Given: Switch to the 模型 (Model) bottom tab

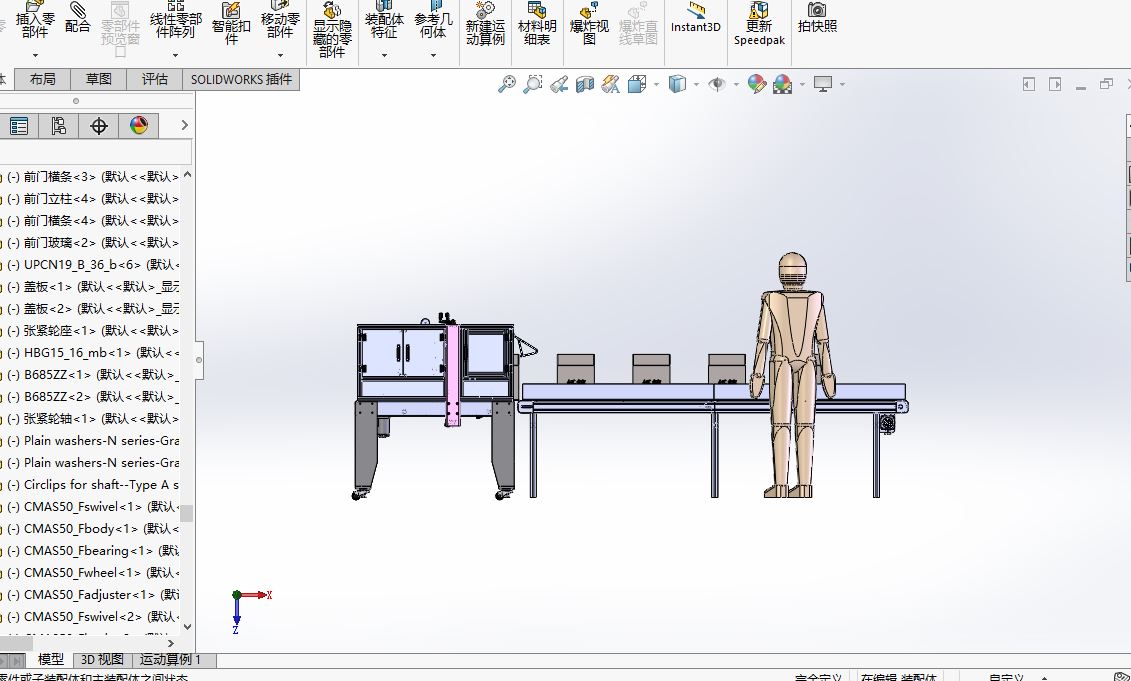Looking at the screenshot, I should point(50,659).
